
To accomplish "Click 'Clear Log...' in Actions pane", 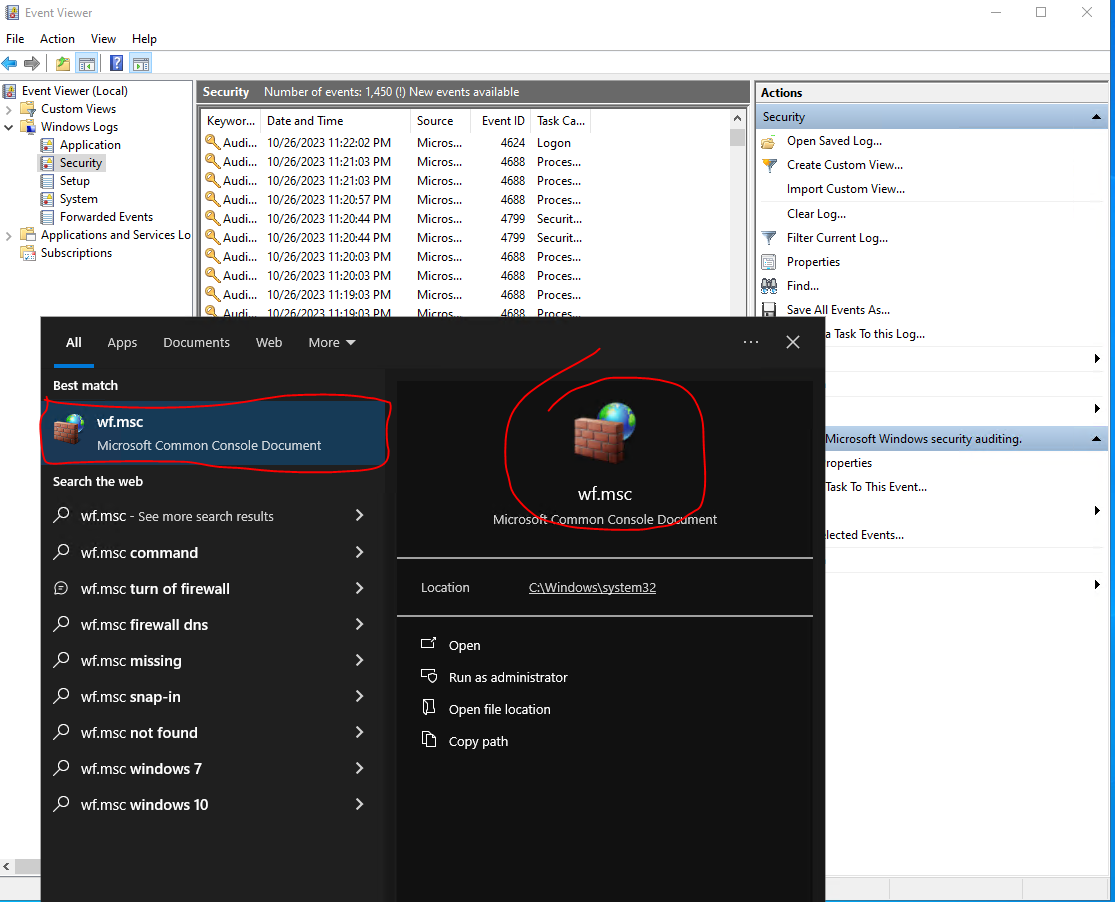I will pos(816,214).
